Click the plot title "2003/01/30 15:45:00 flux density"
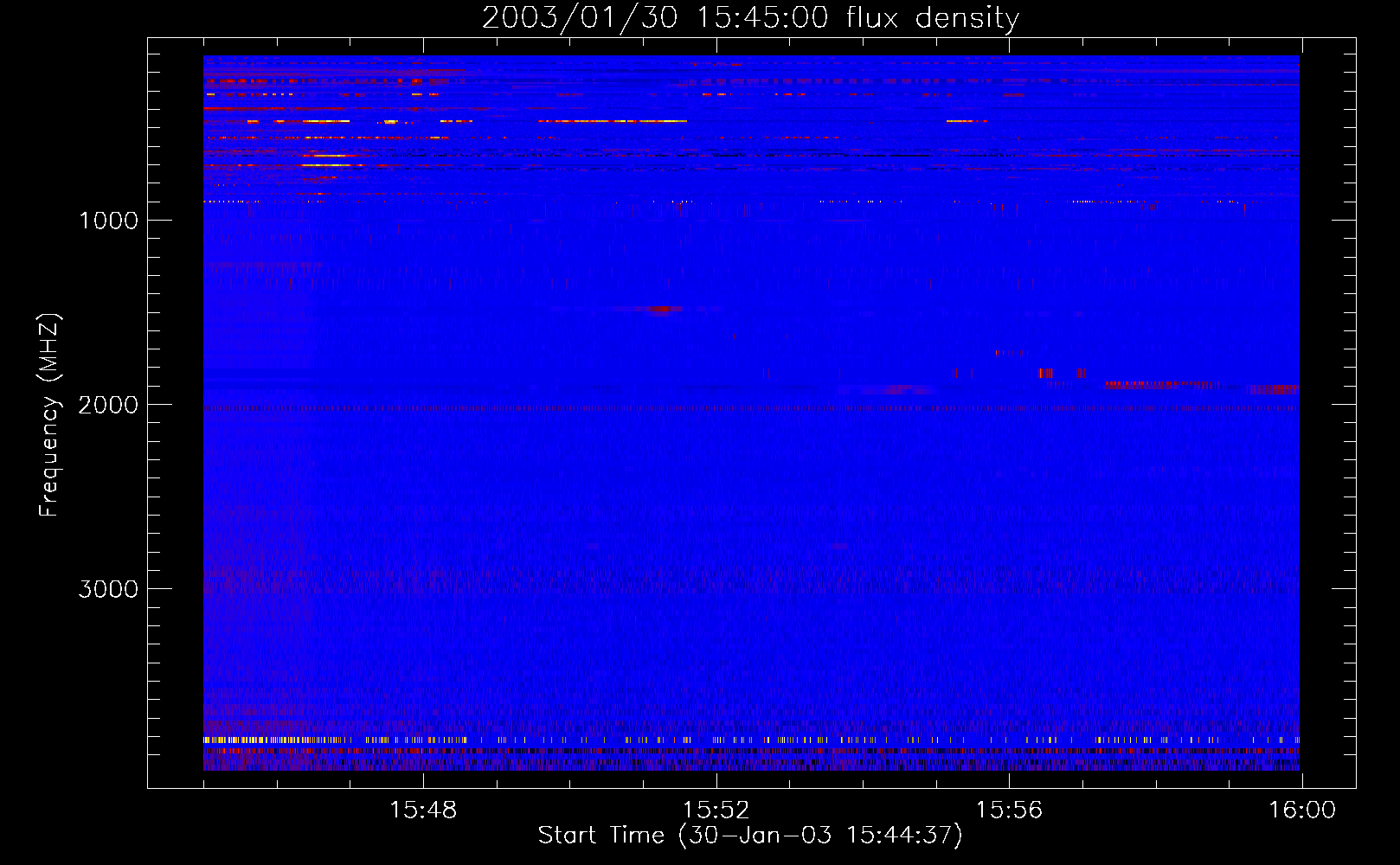 click(x=750, y=17)
